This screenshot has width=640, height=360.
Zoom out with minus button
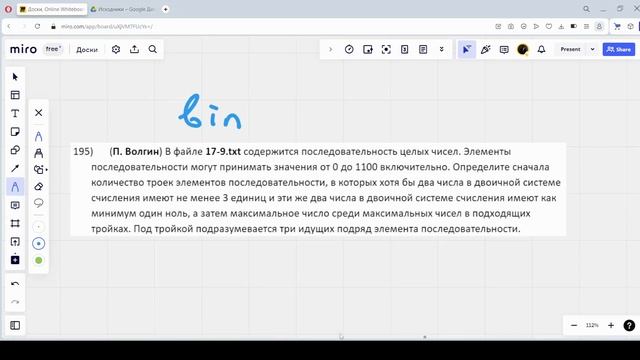[574, 325]
